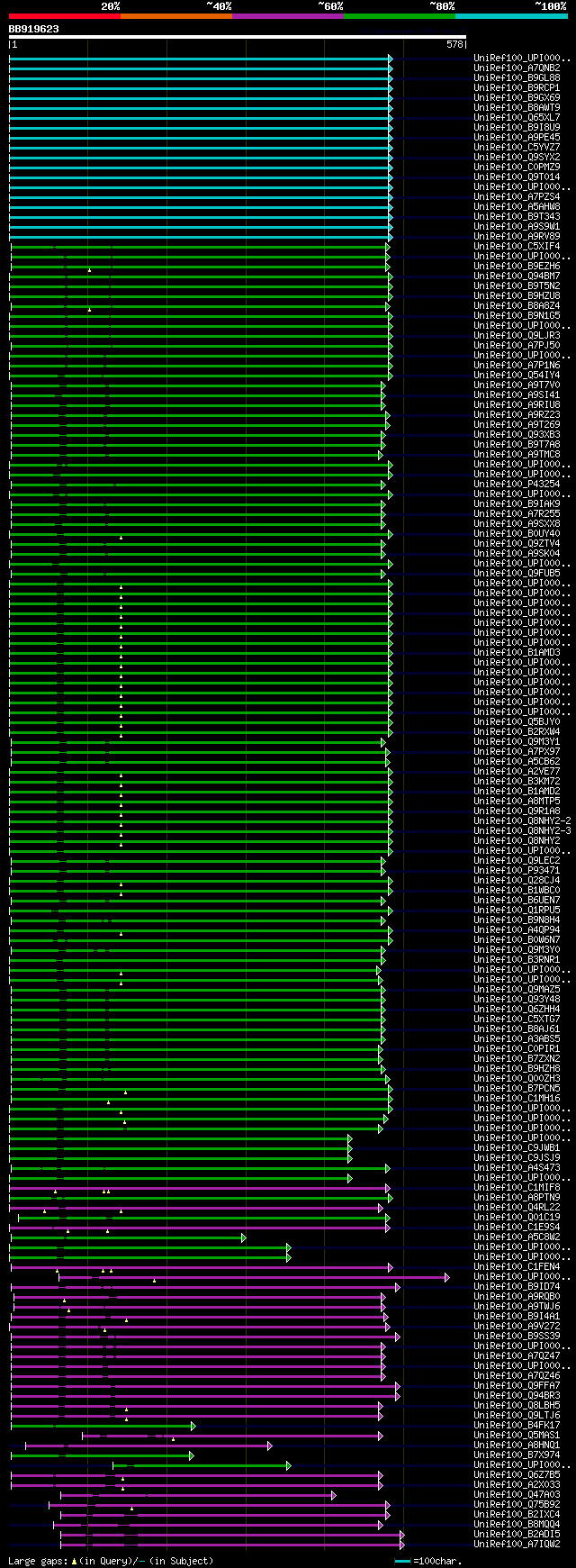
Task: Select label UniRef100_C9JWB1
Action: 517,1147
